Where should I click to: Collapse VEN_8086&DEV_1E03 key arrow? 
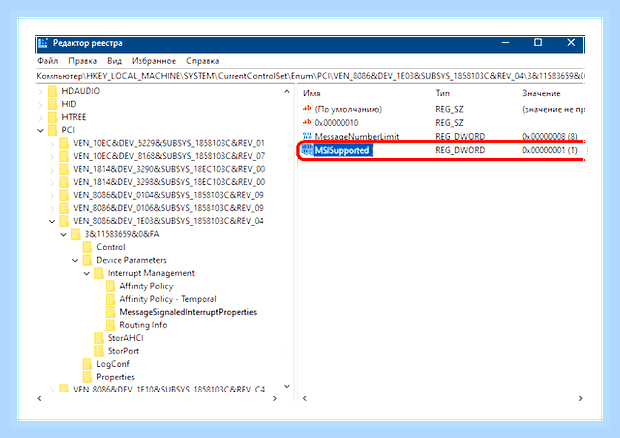coord(52,221)
